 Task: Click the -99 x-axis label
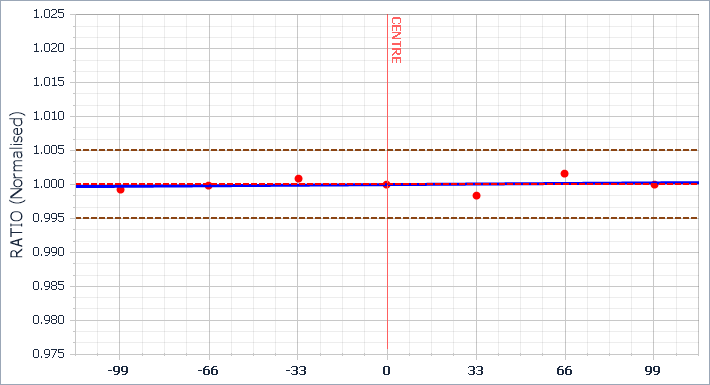(x=118, y=371)
